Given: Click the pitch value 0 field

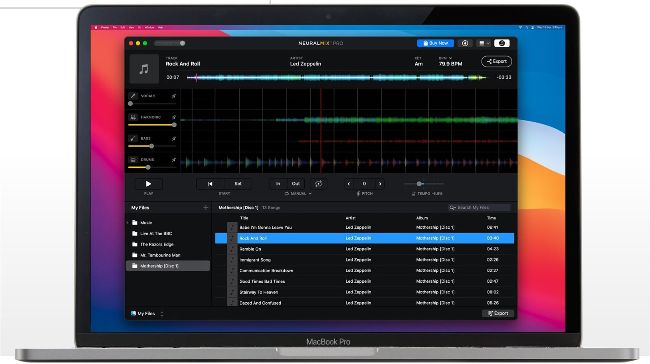Looking at the screenshot, I should pos(364,184).
